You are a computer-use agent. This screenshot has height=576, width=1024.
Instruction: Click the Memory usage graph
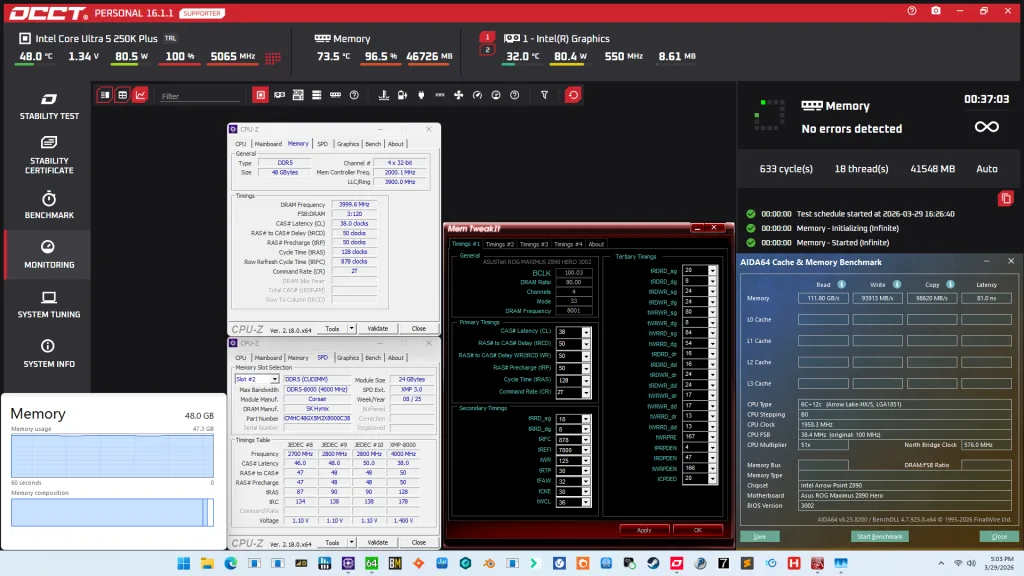[x=112, y=456]
